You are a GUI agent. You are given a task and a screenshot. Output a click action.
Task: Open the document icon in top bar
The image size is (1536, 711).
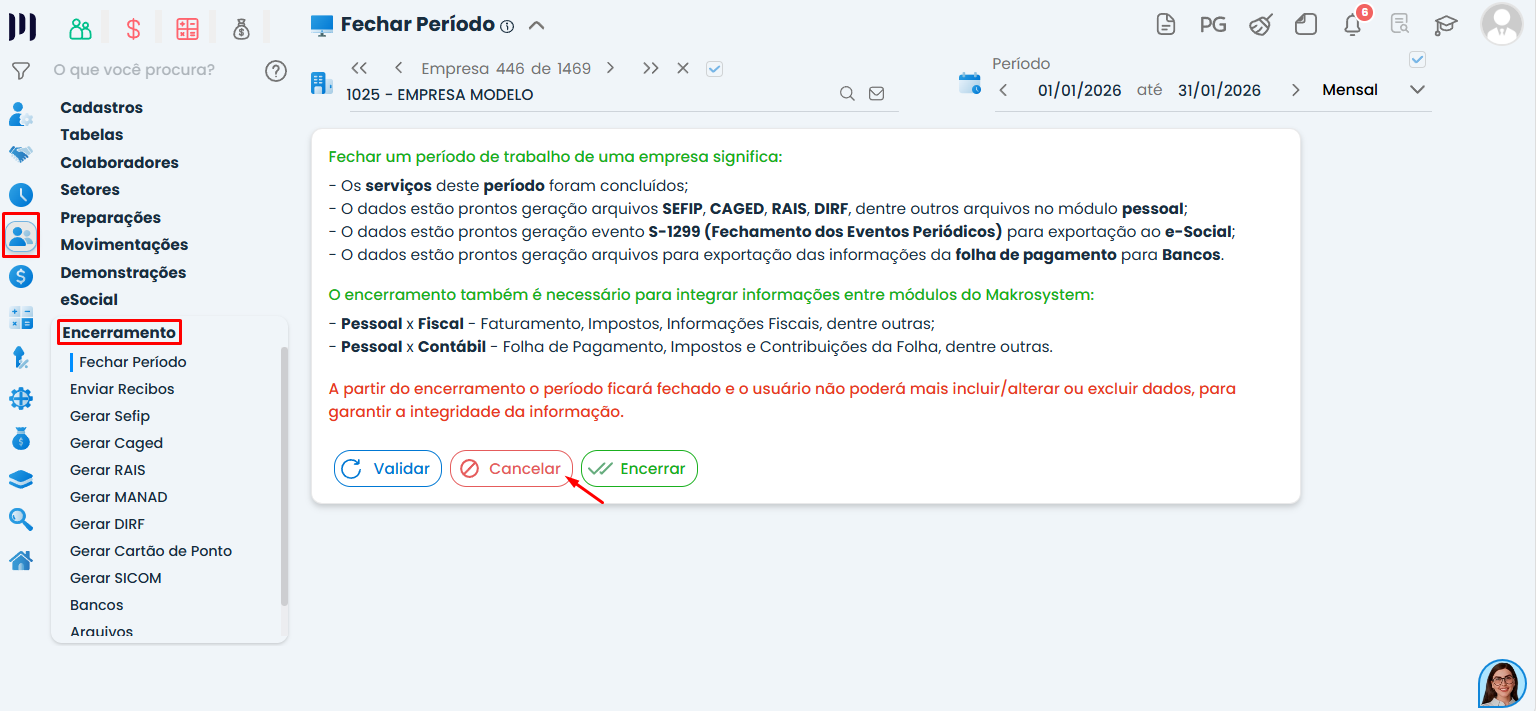1166,25
